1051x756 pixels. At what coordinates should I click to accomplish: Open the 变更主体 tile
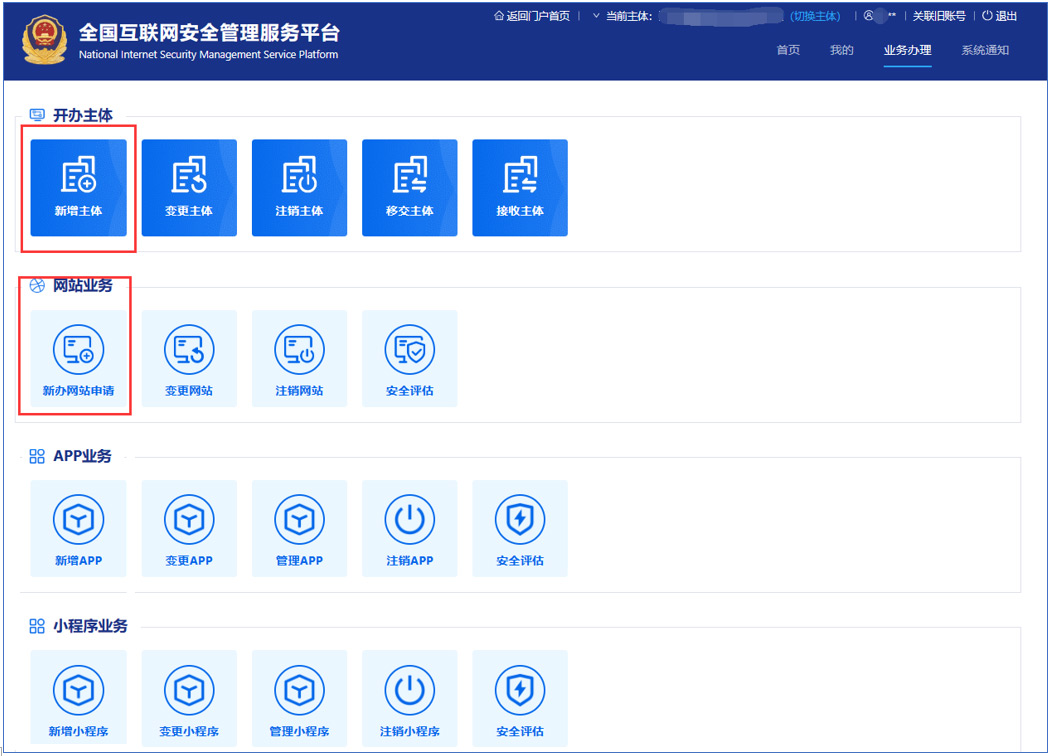189,187
